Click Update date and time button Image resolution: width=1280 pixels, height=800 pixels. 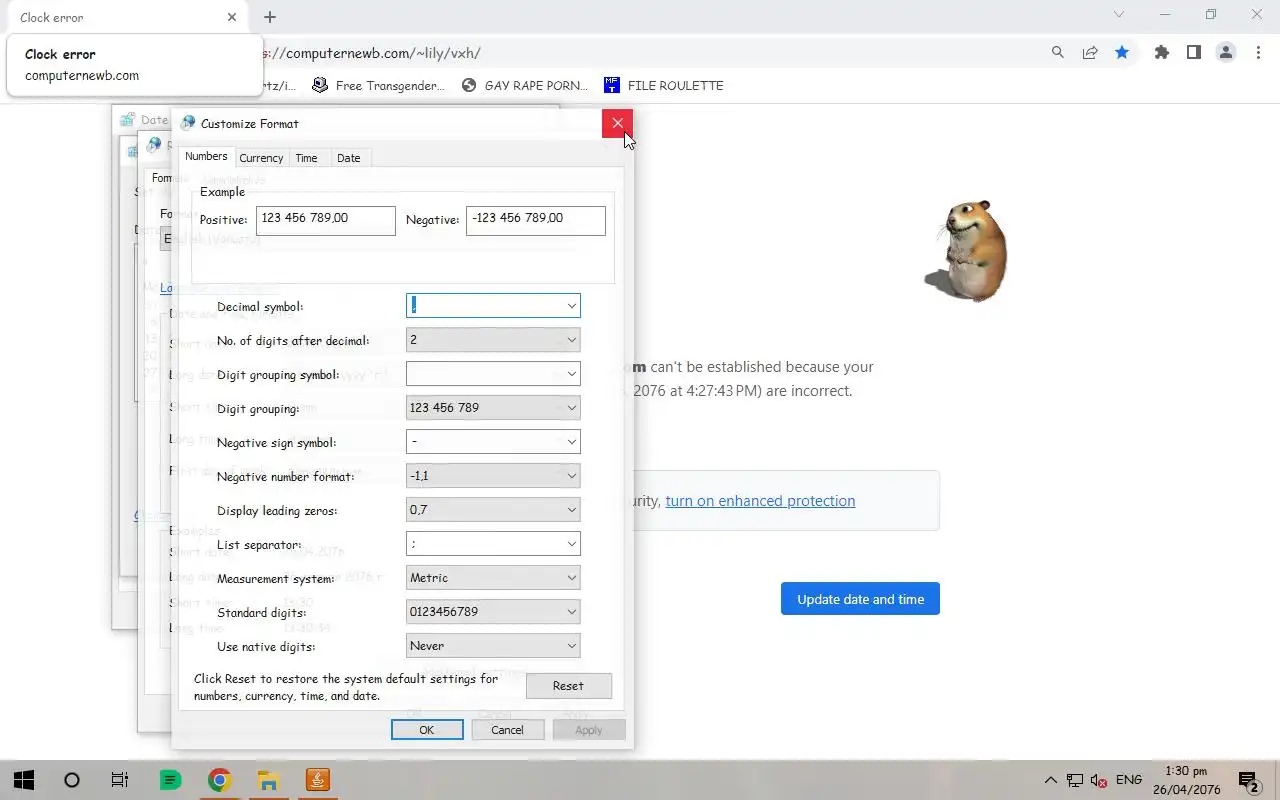tap(860, 599)
